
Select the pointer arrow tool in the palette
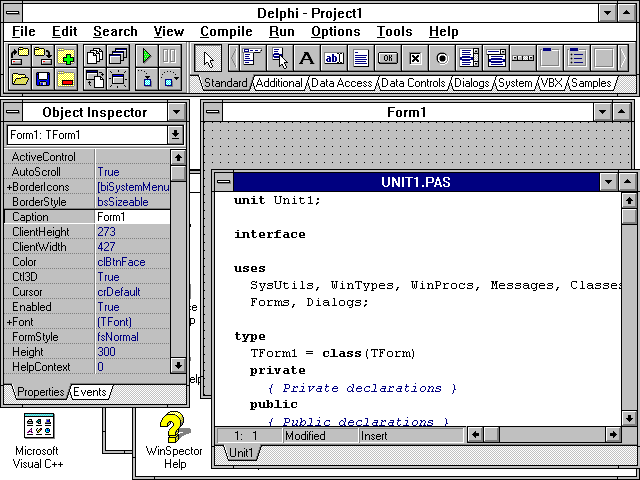pyautogui.click(x=208, y=58)
